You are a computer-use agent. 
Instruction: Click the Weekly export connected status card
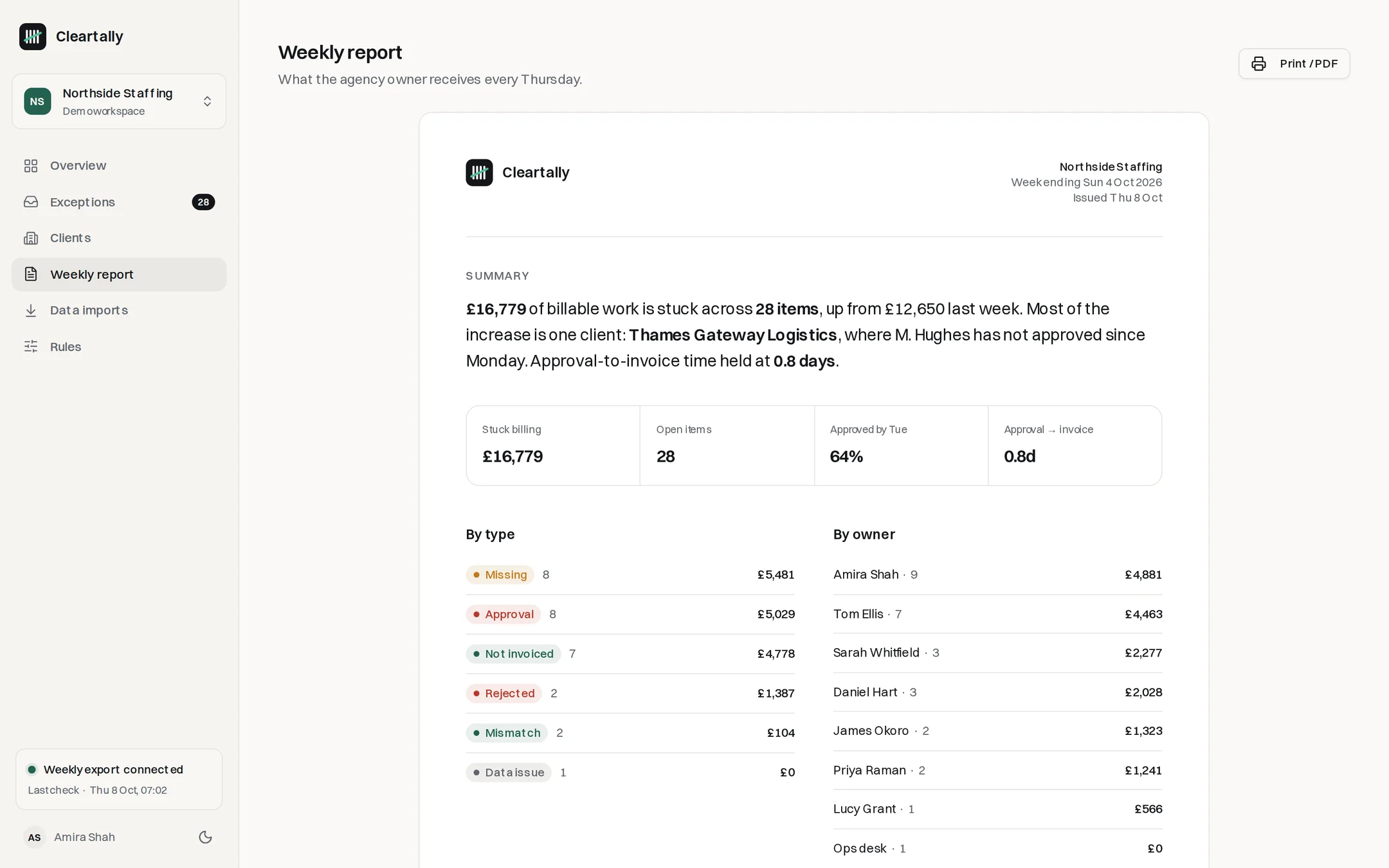(119, 779)
